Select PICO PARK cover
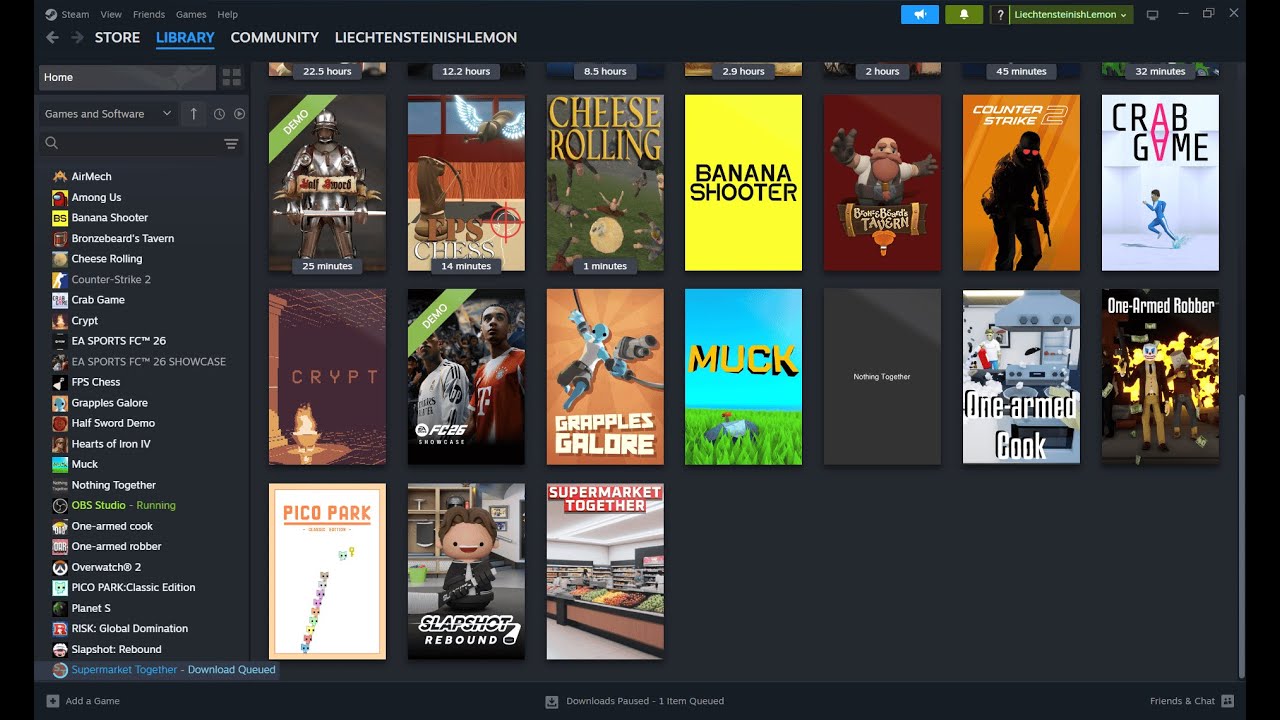The image size is (1280, 720). click(x=327, y=571)
